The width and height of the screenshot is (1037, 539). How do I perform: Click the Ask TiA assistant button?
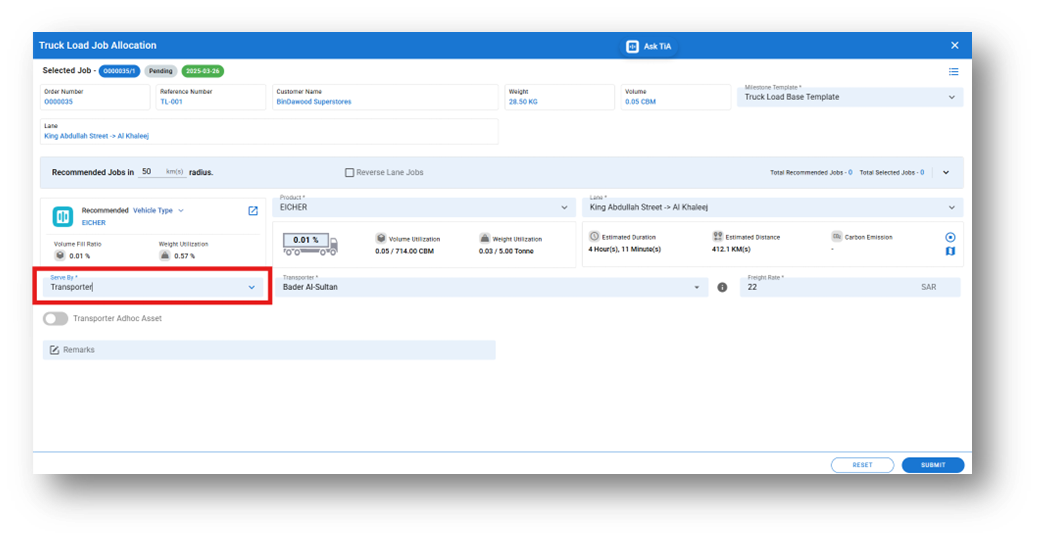[x=649, y=46]
